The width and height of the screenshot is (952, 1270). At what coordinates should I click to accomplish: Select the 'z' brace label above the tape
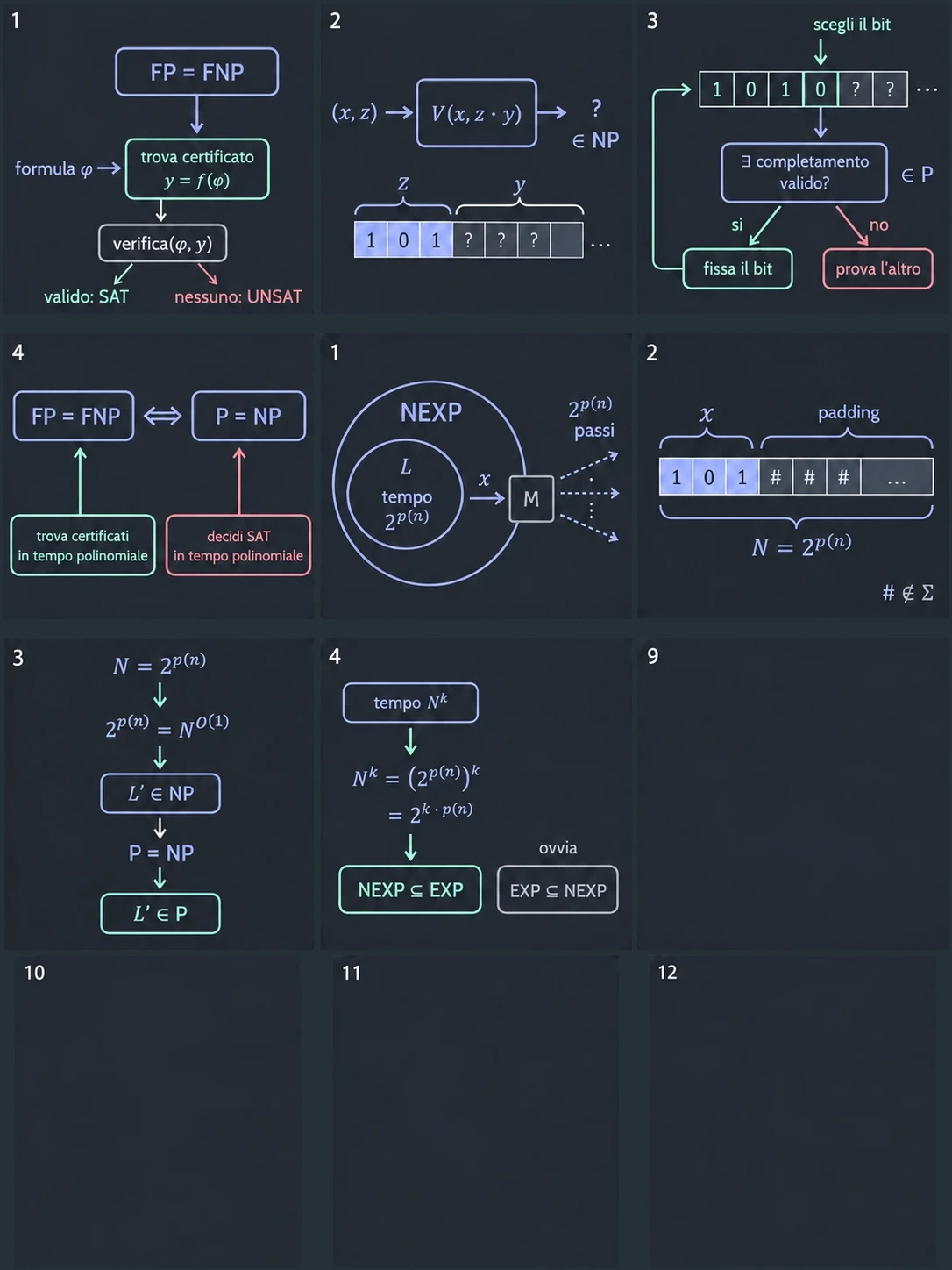coord(403,183)
